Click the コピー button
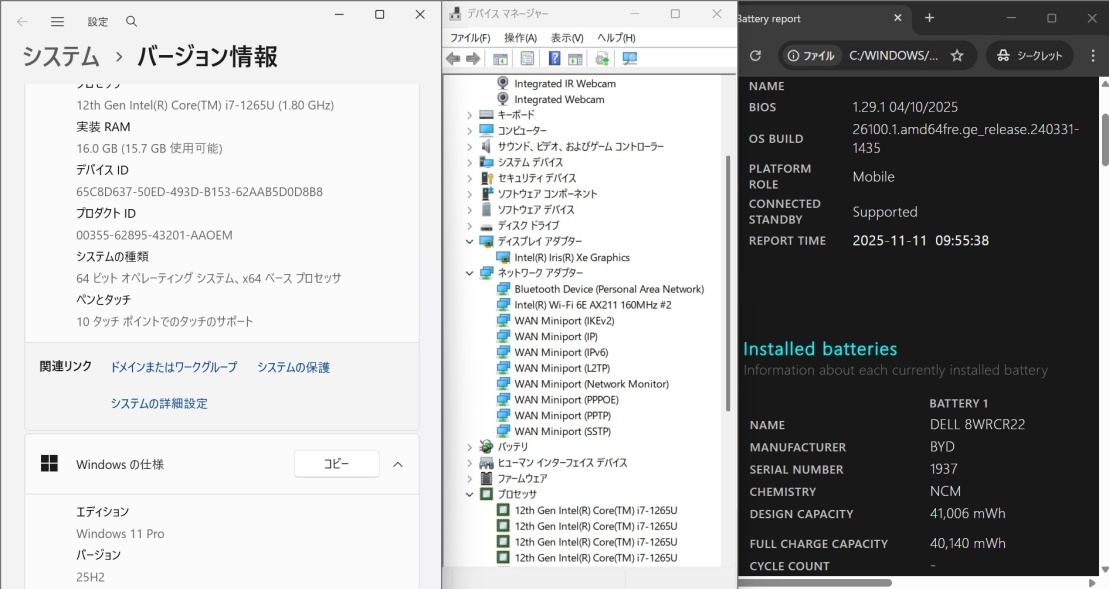This screenshot has width=1109, height=589. click(336, 464)
